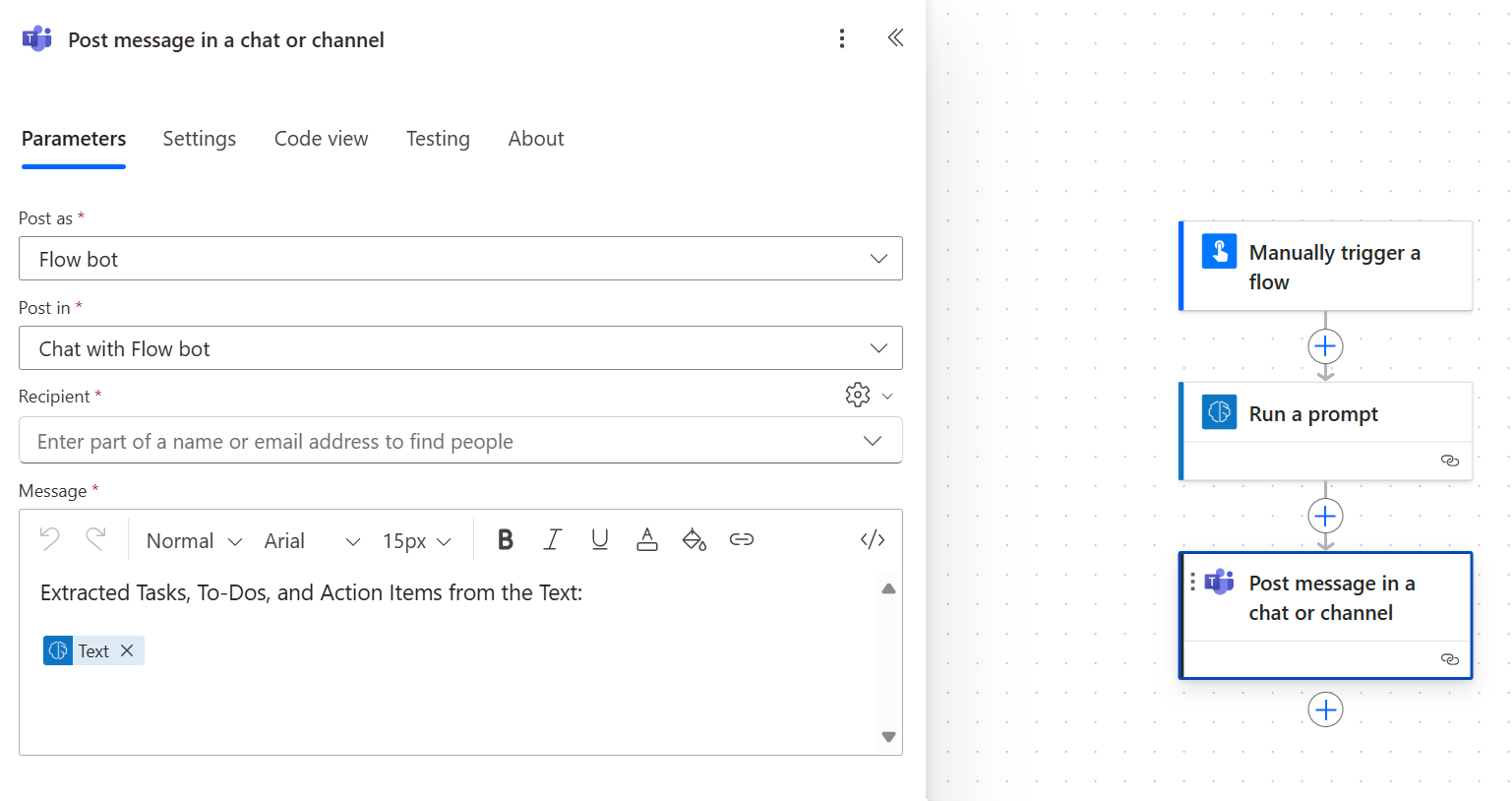Select the Manually trigger a flow card

[1326, 266]
